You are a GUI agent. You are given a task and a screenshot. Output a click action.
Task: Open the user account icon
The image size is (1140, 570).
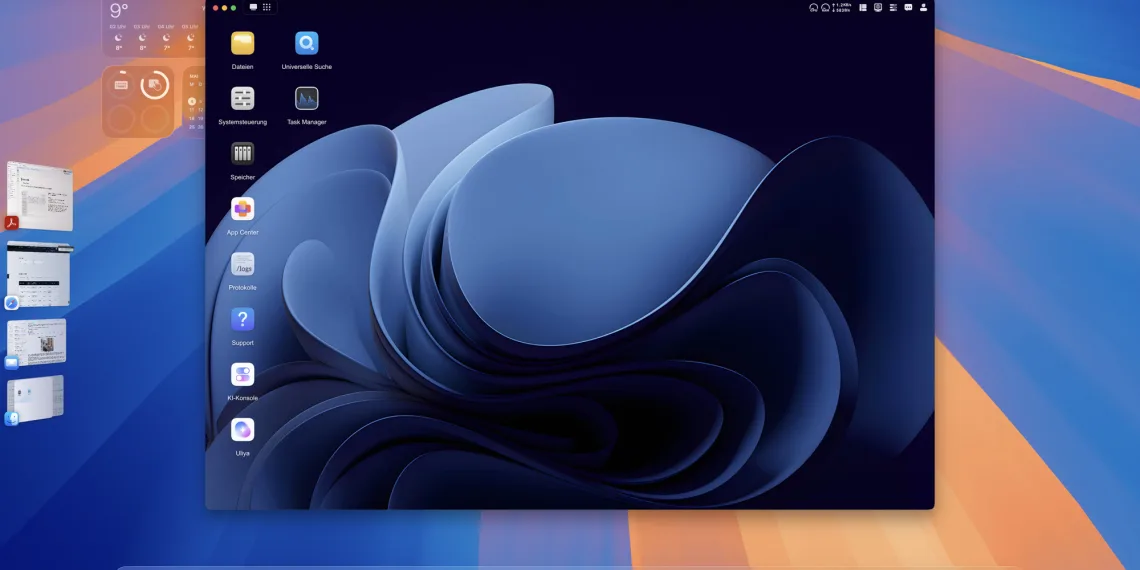coord(923,7)
